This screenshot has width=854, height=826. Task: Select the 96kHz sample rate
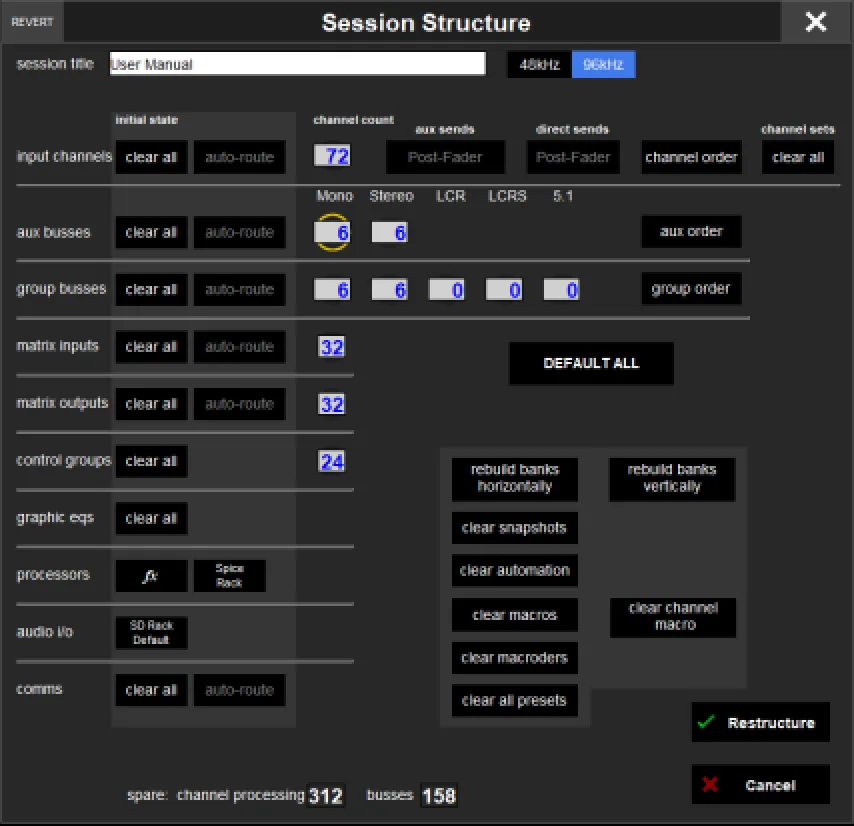tap(603, 64)
